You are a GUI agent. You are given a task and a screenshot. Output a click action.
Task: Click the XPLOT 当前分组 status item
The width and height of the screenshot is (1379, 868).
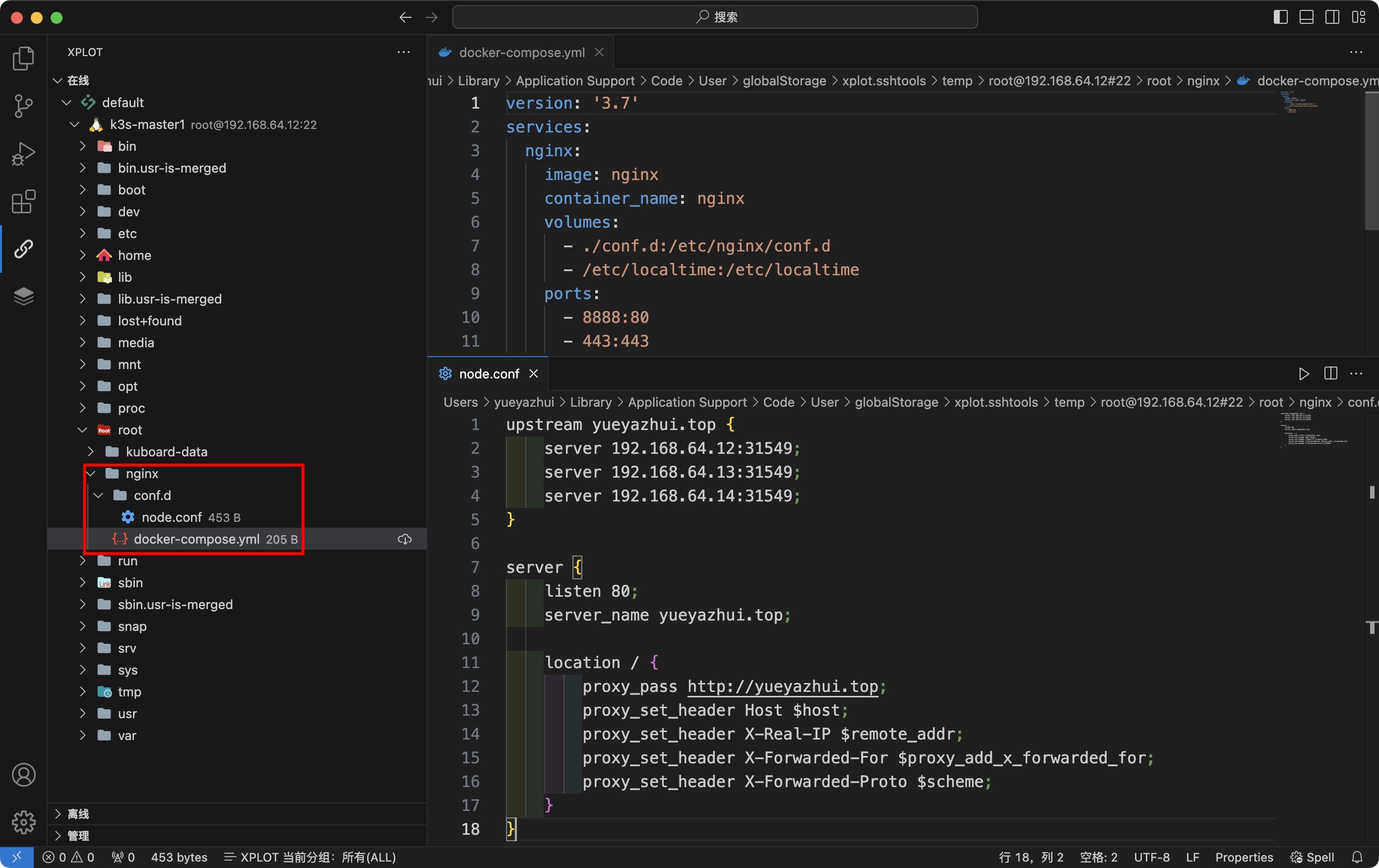(x=310, y=857)
